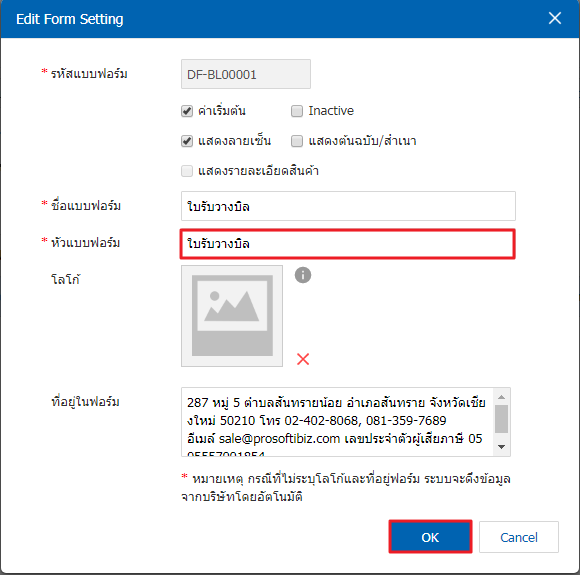The height and width of the screenshot is (575, 580).
Task: Click the logo image placeholder
Action: click(x=232, y=316)
